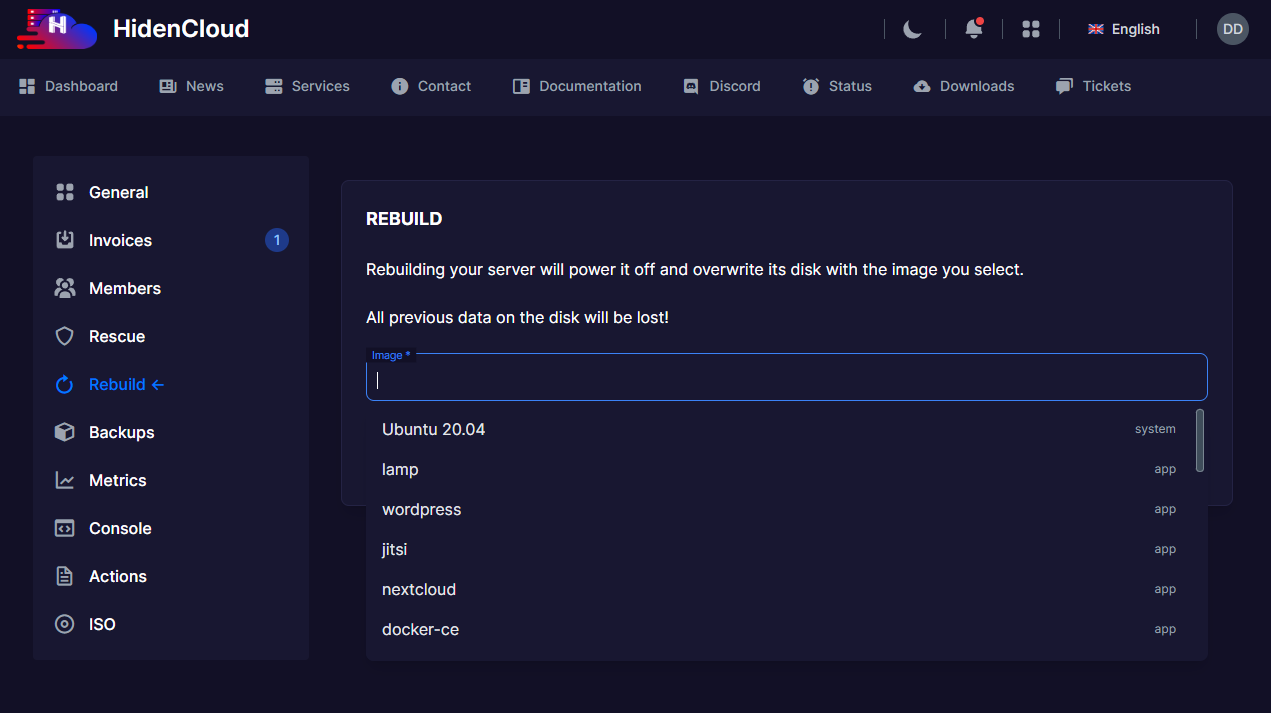Screen dimensions: 1271x713
Task: Click the Console terminal icon
Action: [x=65, y=528]
